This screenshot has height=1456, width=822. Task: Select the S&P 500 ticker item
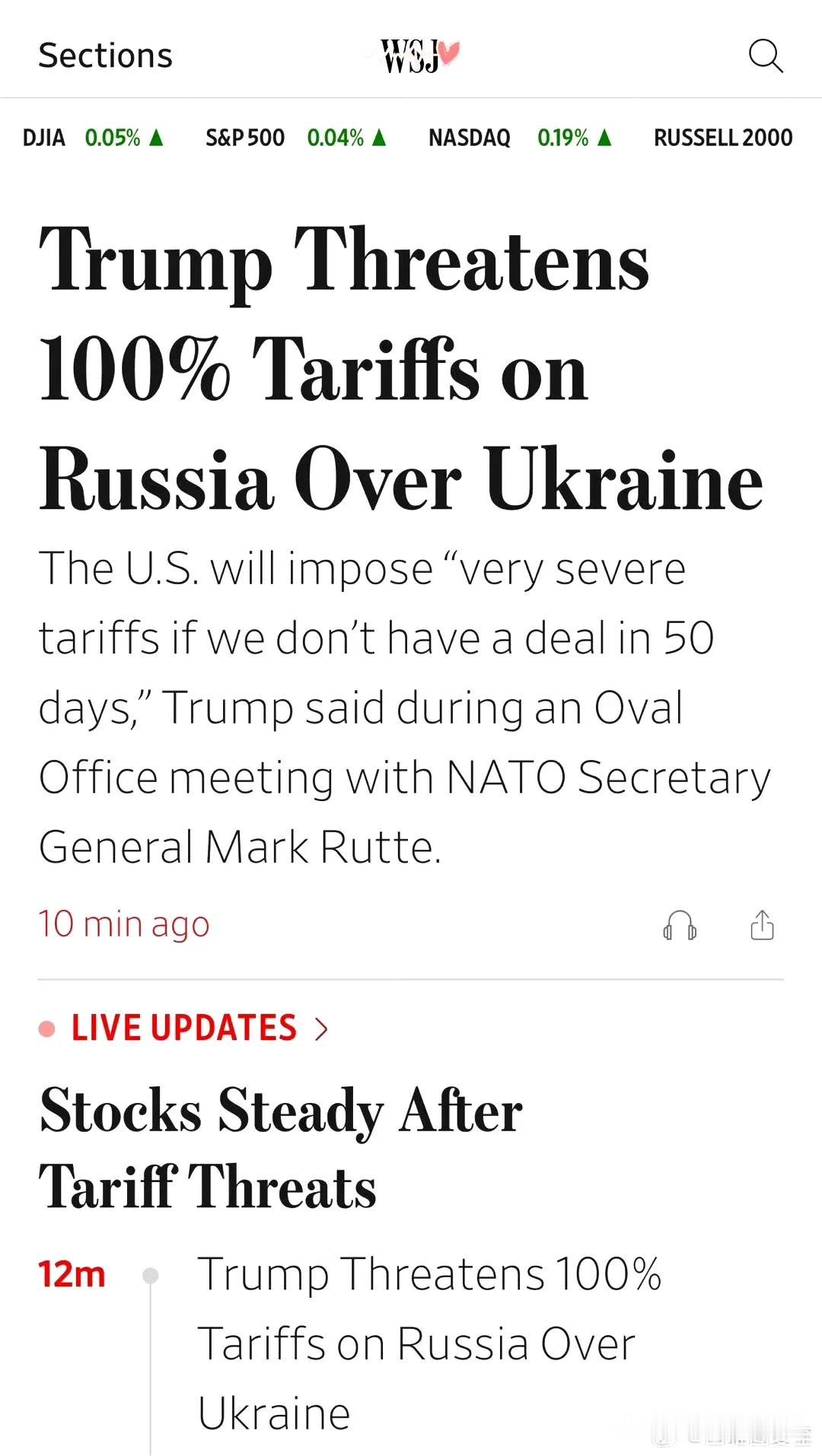pos(296,138)
